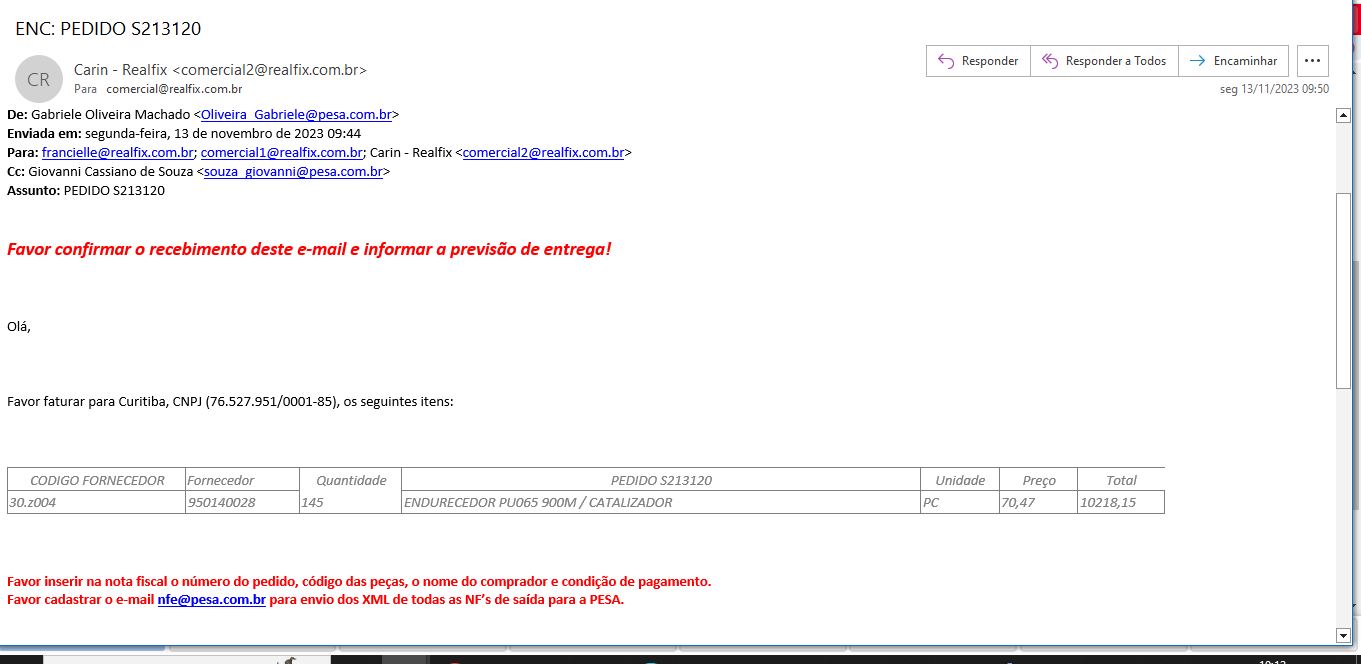Viewport: 1361px width, 664px height.
Task: Select the 10218,15 total cell
Action: (1107, 503)
